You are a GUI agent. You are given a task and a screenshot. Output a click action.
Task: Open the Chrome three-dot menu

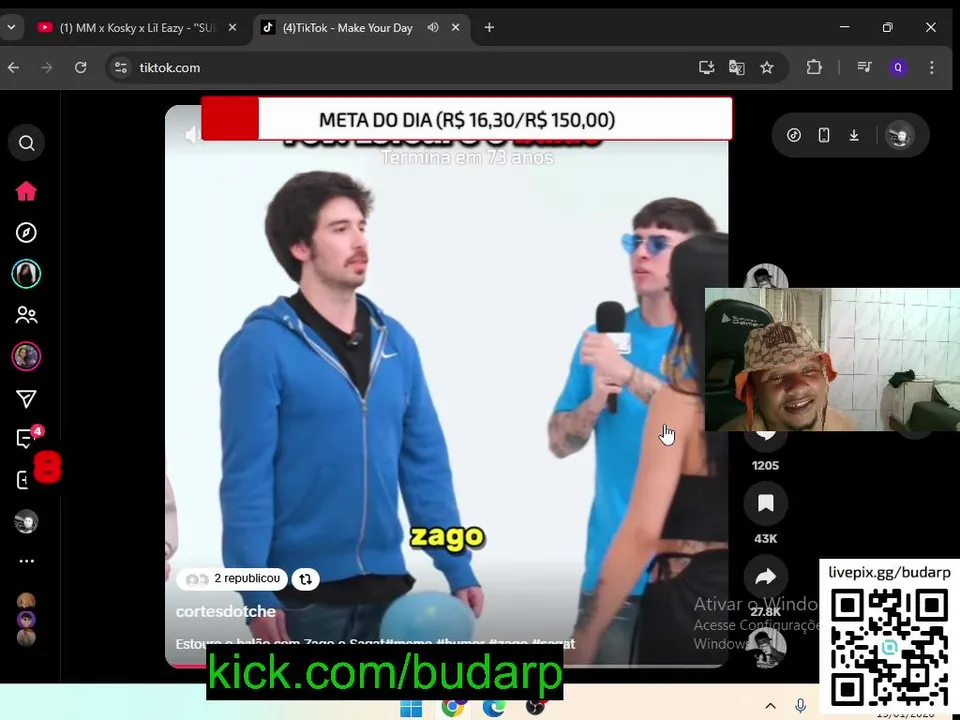(x=931, y=67)
